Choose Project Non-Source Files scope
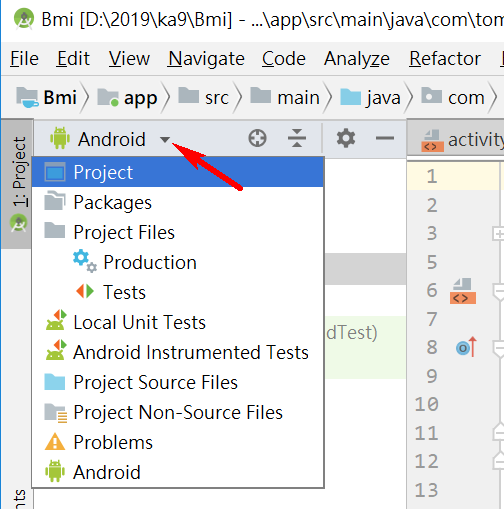 [x=178, y=412]
